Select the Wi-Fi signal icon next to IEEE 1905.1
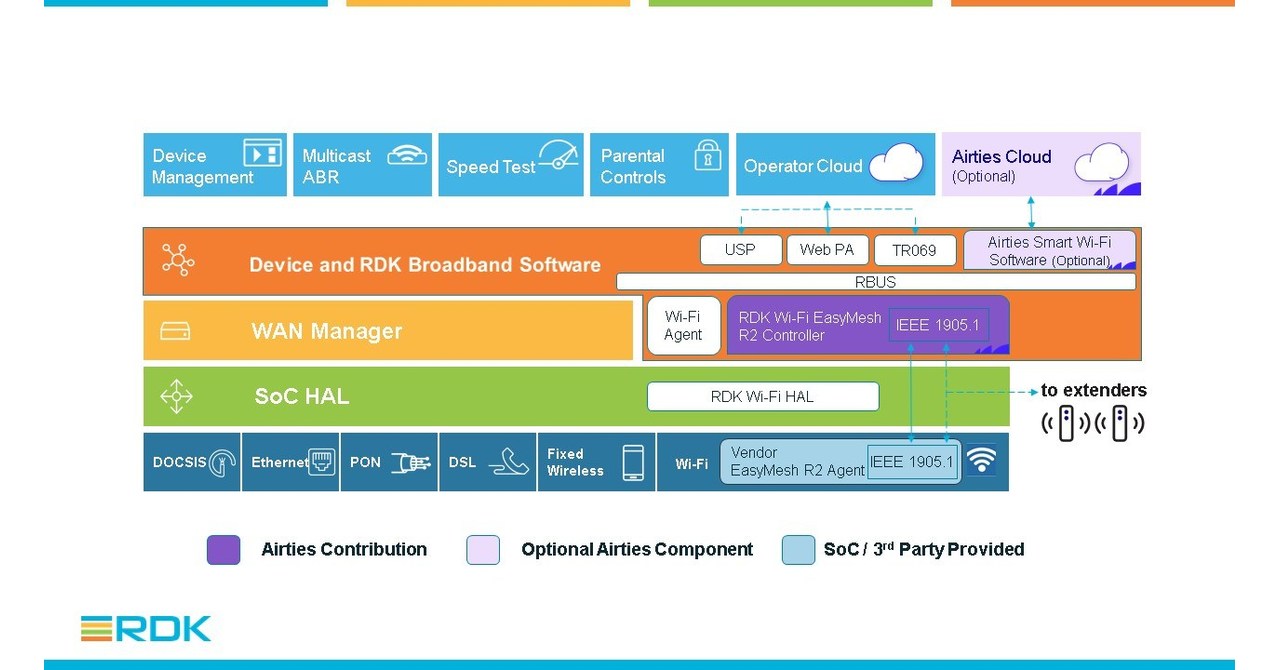The image size is (1279, 670). tap(982, 460)
